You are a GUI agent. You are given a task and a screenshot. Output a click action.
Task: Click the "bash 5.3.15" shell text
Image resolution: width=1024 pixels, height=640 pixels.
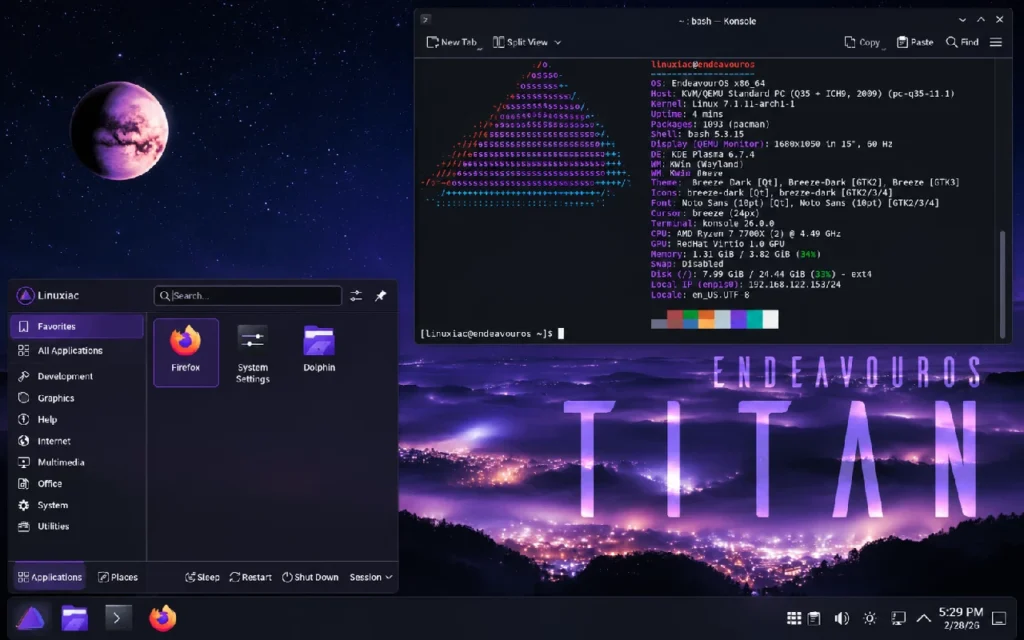coord(716,134)
